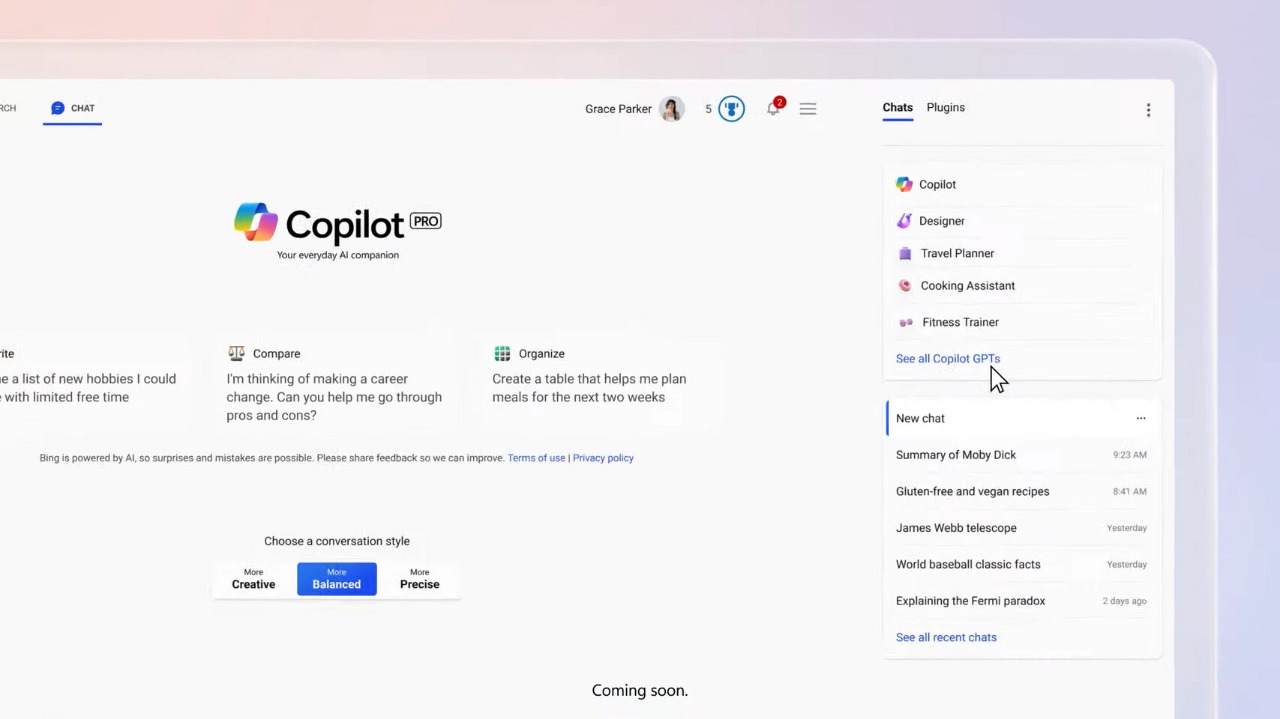
Task: Click the Compare suggestion card icon
Action: 237,353
